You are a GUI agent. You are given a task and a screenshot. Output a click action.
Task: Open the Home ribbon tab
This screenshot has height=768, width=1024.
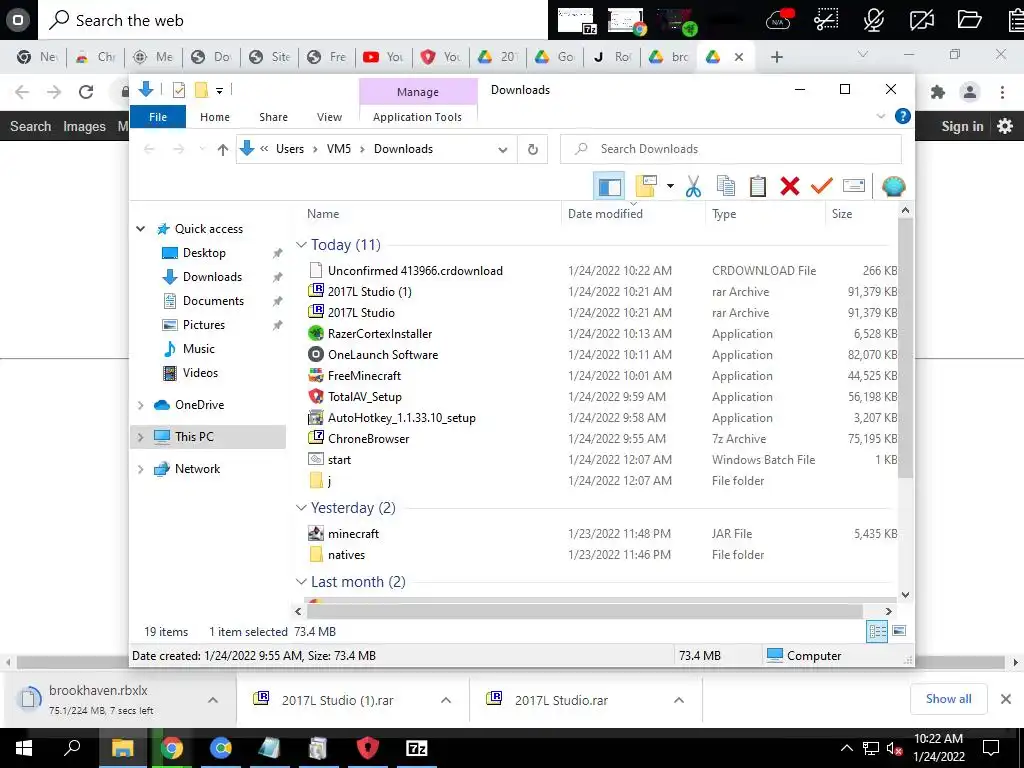(215, 117)
